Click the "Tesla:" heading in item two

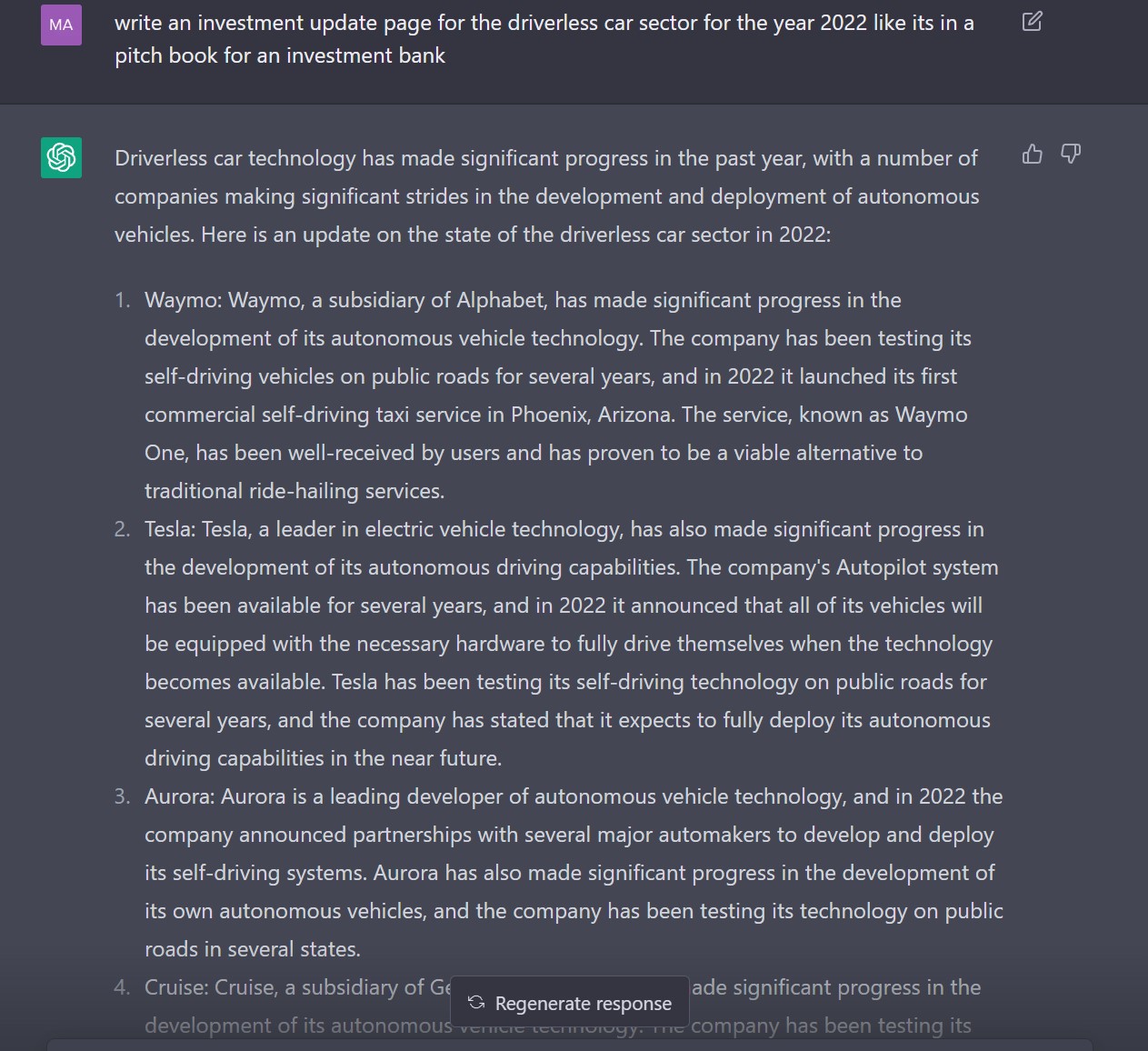(x=170, y=530)
